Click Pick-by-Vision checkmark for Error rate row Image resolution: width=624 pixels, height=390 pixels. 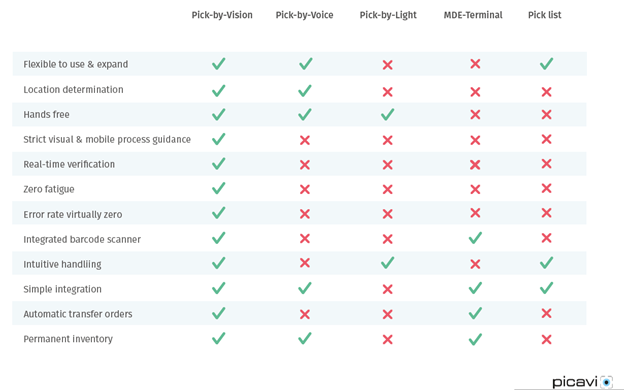point(218,213)
